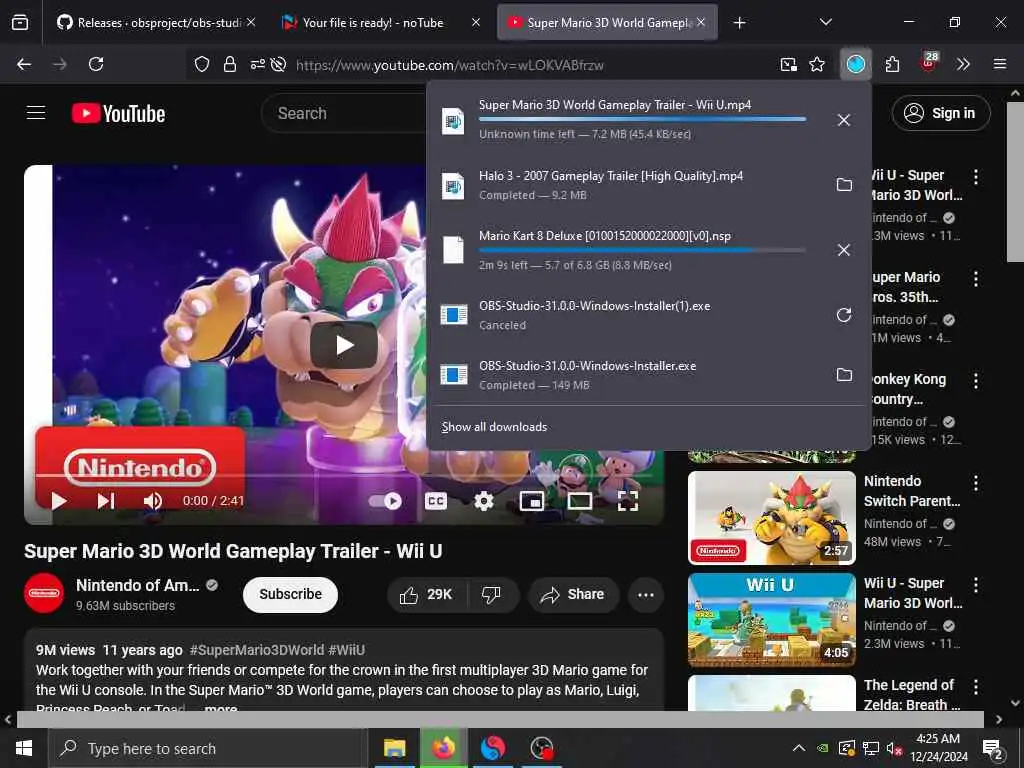
Task: Open the video settings gear
Action: (483, 501)
